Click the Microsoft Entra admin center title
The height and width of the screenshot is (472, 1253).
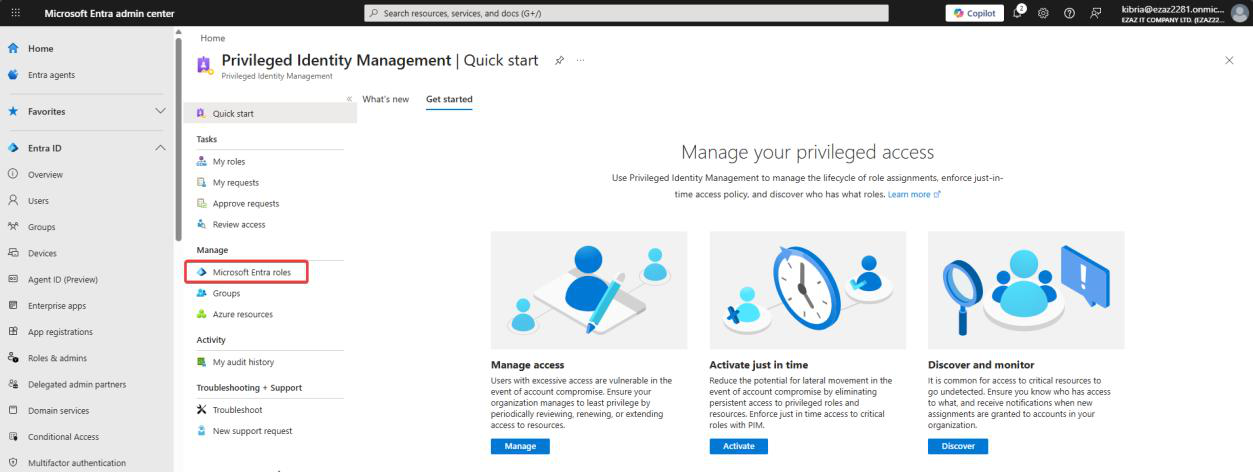pyautogui.click(x=109, y=13)
